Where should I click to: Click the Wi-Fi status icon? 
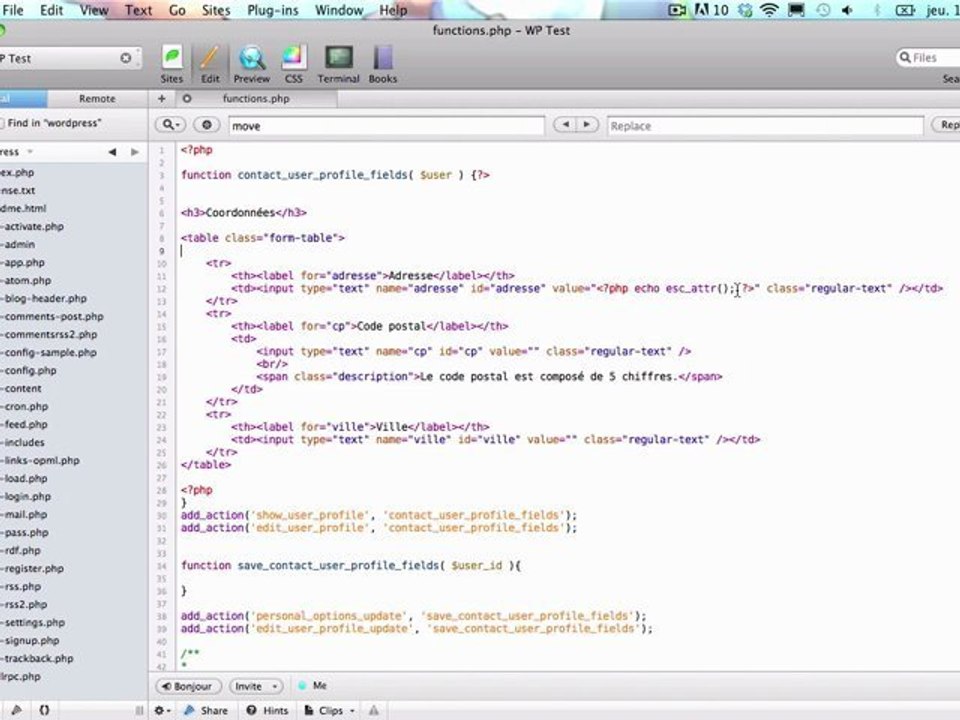769,10
